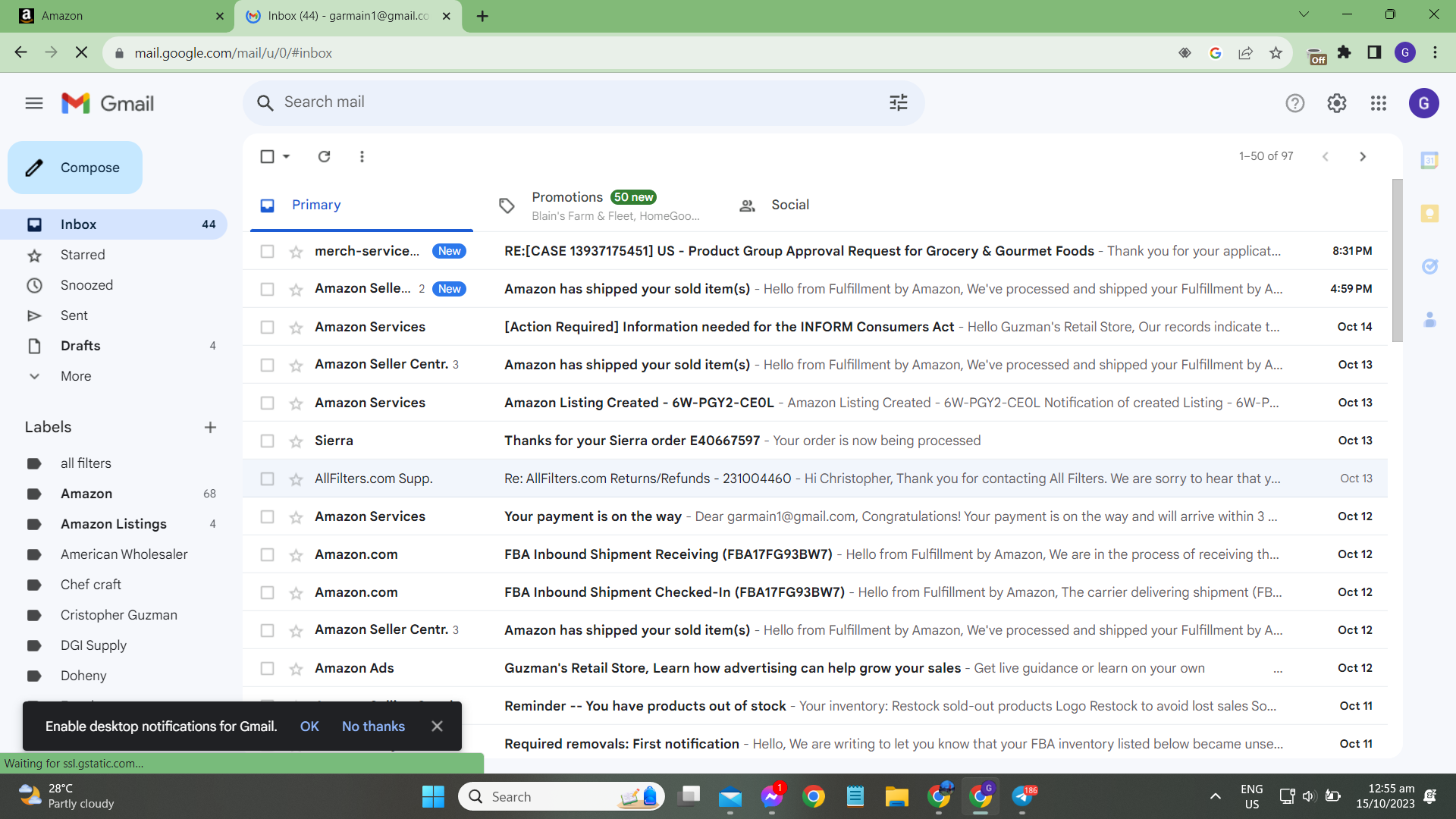The height and width of the screenshot is (819, 1456).
Task: Open the Google apps grid icon
Action: tap(1379, 103)
